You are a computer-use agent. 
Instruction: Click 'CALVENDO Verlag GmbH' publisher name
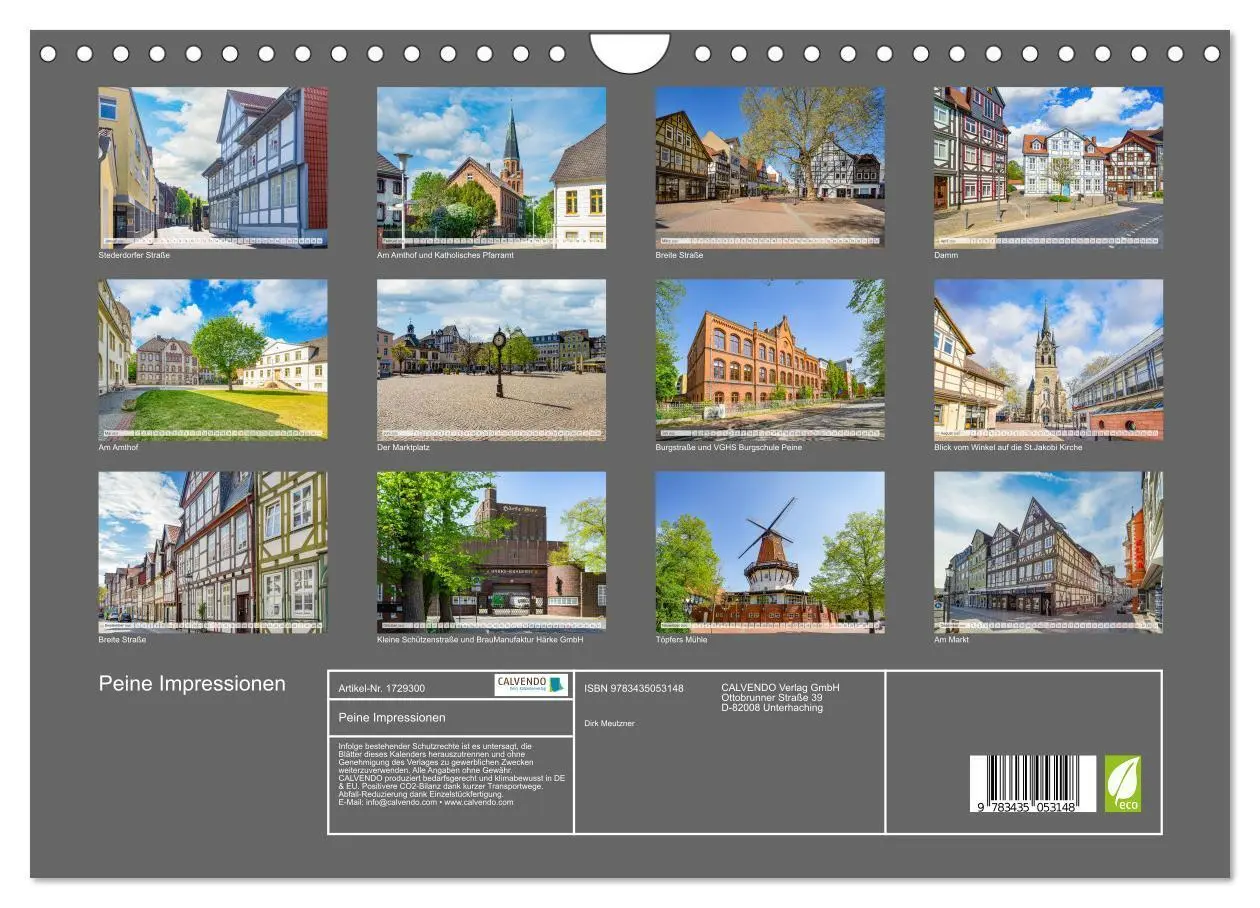click(781, 688)
